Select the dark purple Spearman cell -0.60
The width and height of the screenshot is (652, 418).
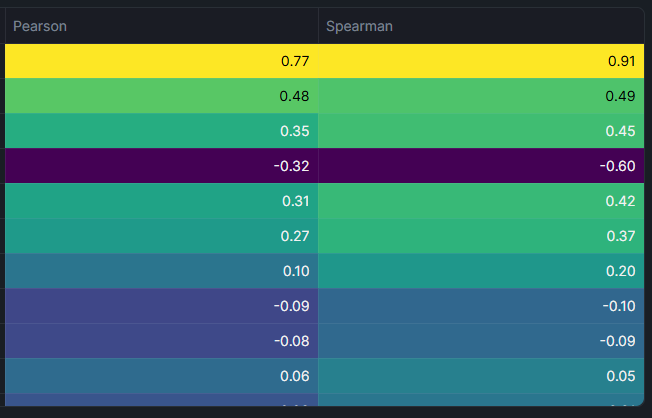pos(618,166)
